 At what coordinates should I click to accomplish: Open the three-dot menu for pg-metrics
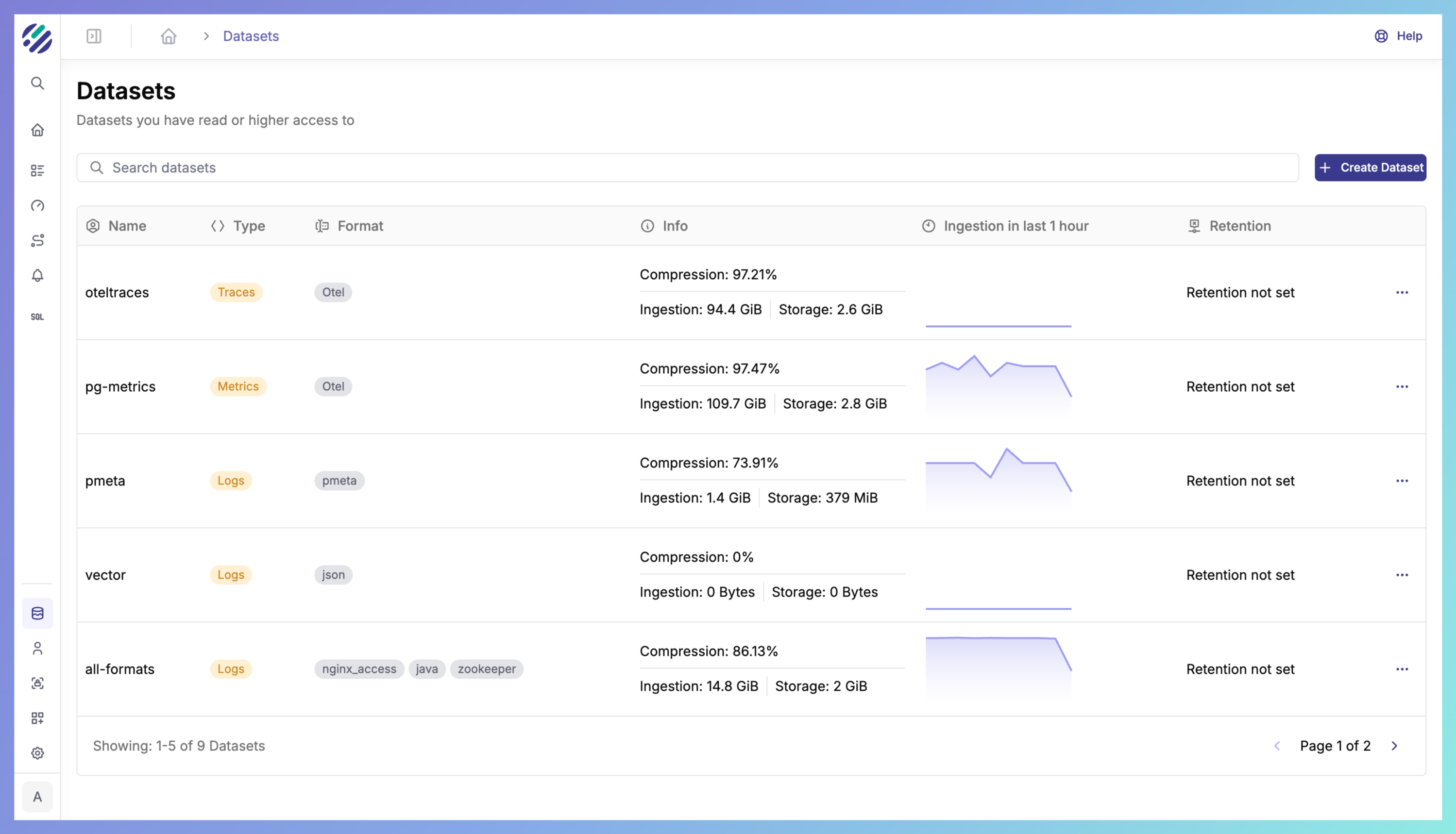pos(1402,386)
